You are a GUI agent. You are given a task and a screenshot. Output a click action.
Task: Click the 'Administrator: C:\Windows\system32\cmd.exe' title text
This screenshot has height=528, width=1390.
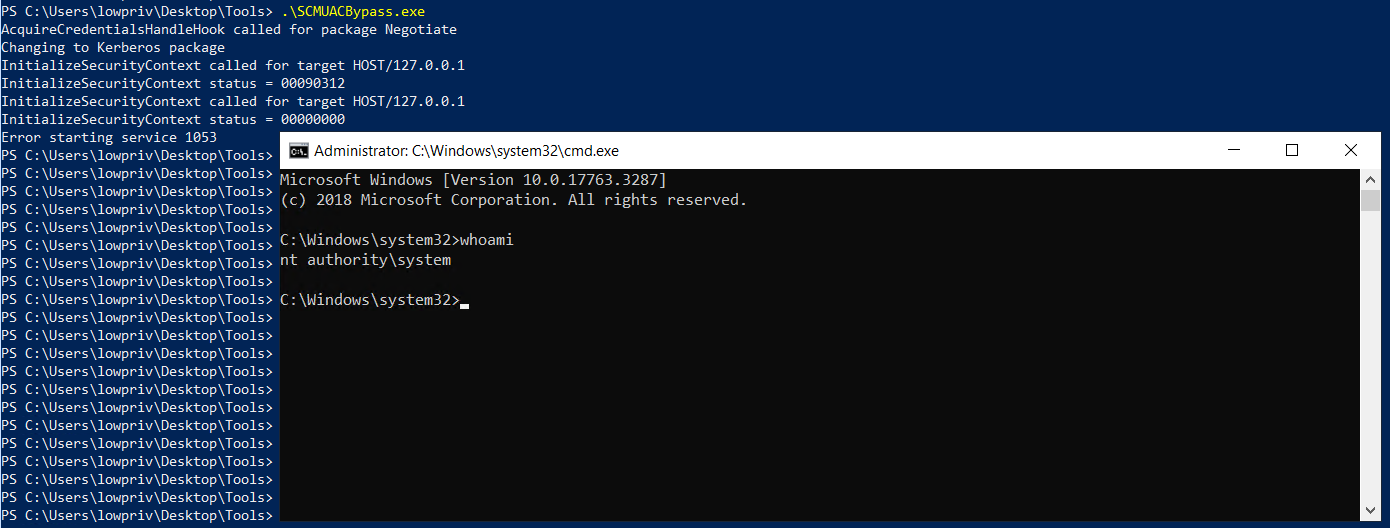pos(466,151)
